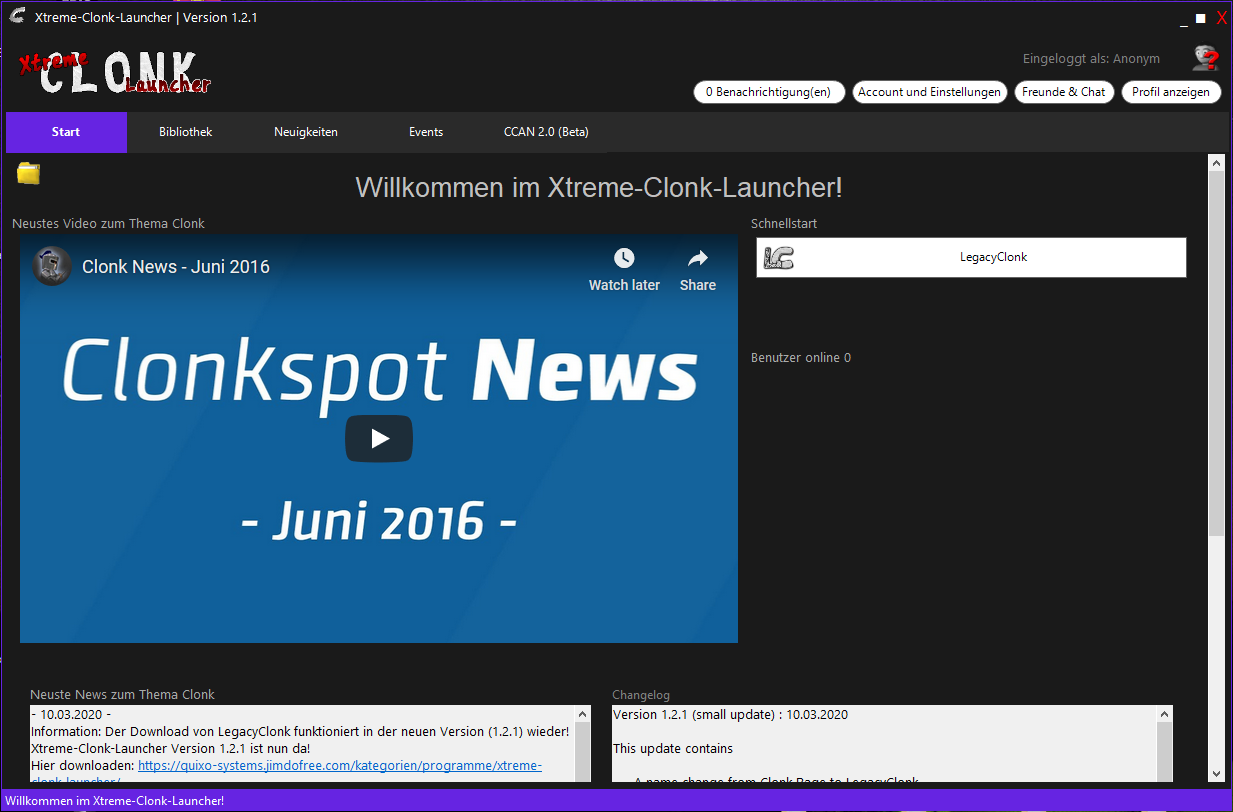The height and width of the screenshot is (812, 1233).
Task: Open Account und Einstellungen
Action: pos(929,92)
